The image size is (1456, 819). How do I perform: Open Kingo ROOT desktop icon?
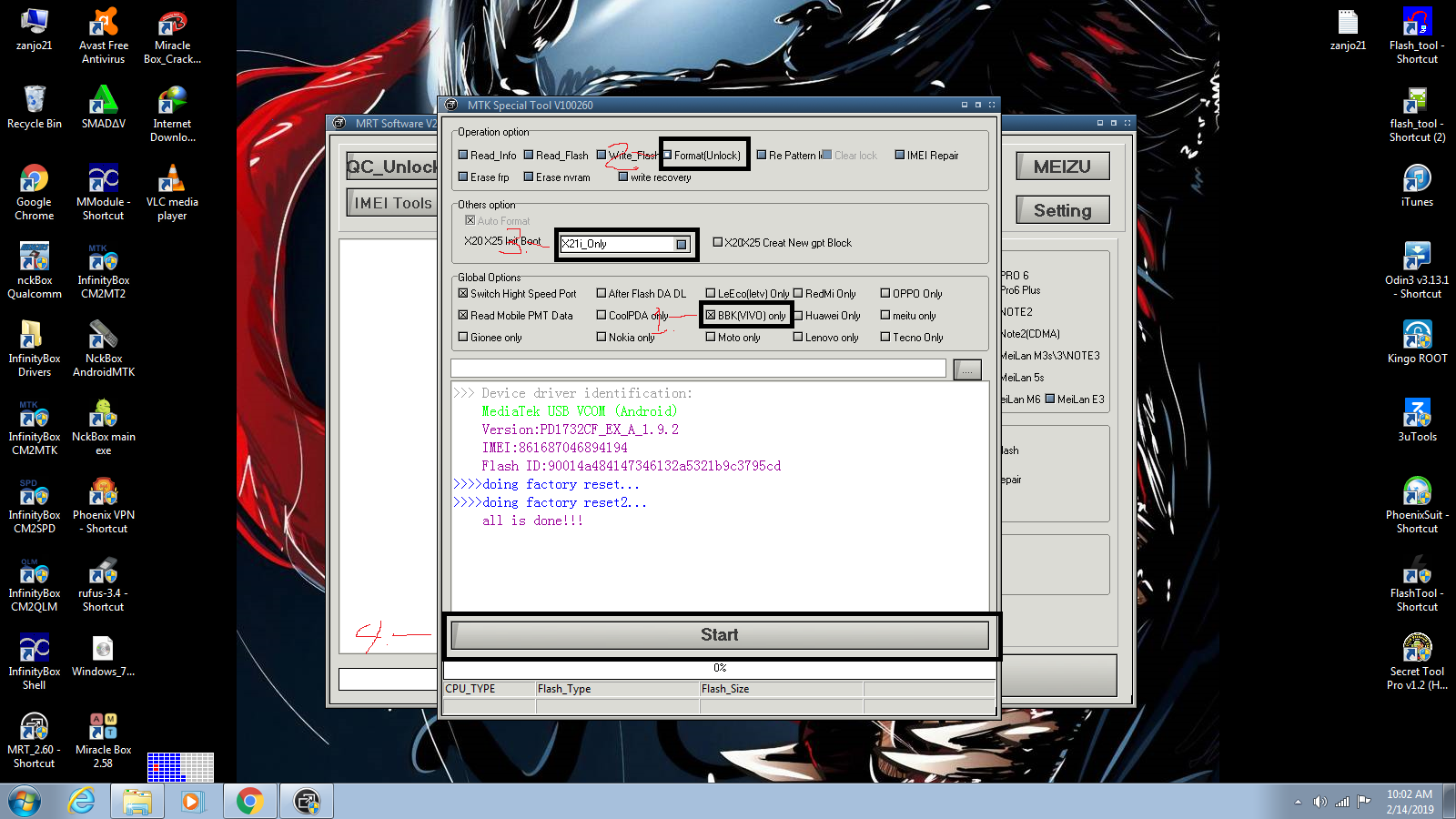1417,341
